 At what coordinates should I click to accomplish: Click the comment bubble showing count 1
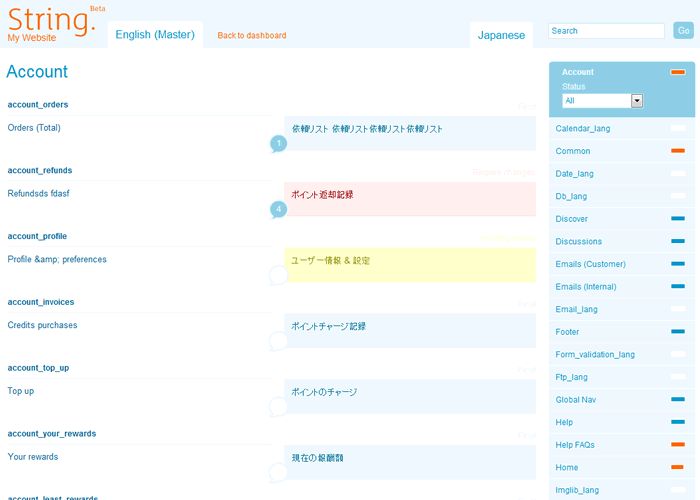(x=278, y=144)
